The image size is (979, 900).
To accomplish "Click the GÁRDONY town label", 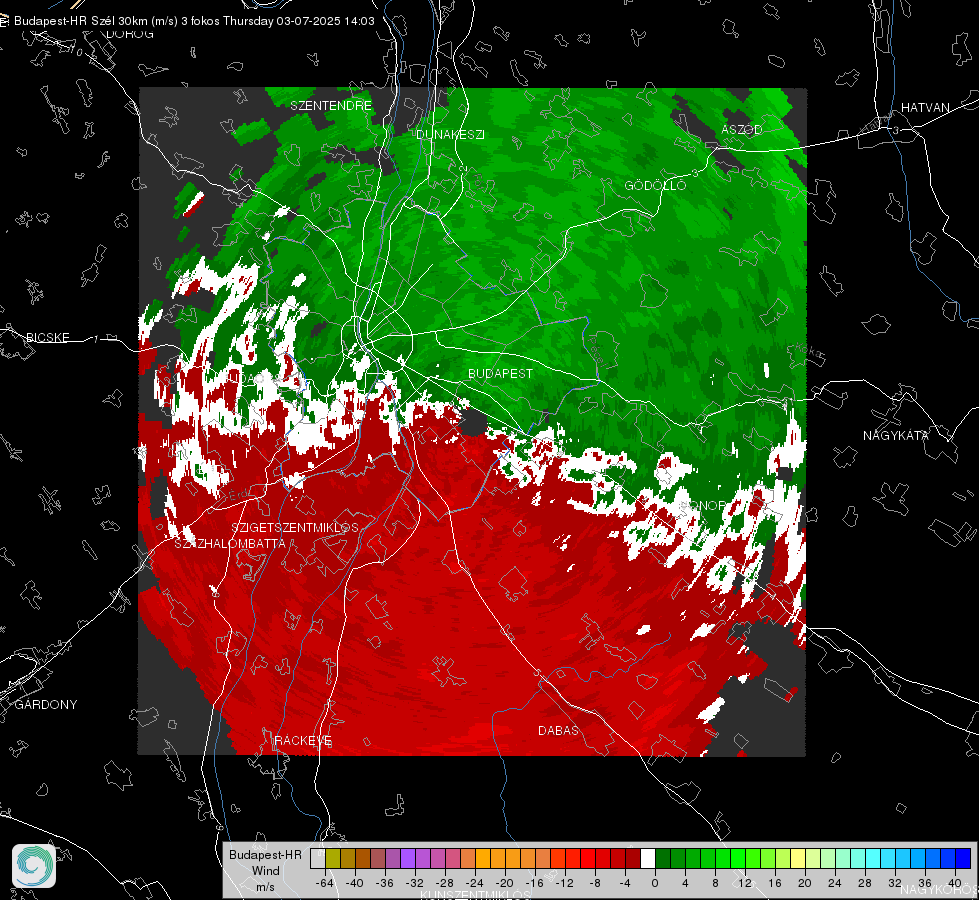I will pos(46,705).
